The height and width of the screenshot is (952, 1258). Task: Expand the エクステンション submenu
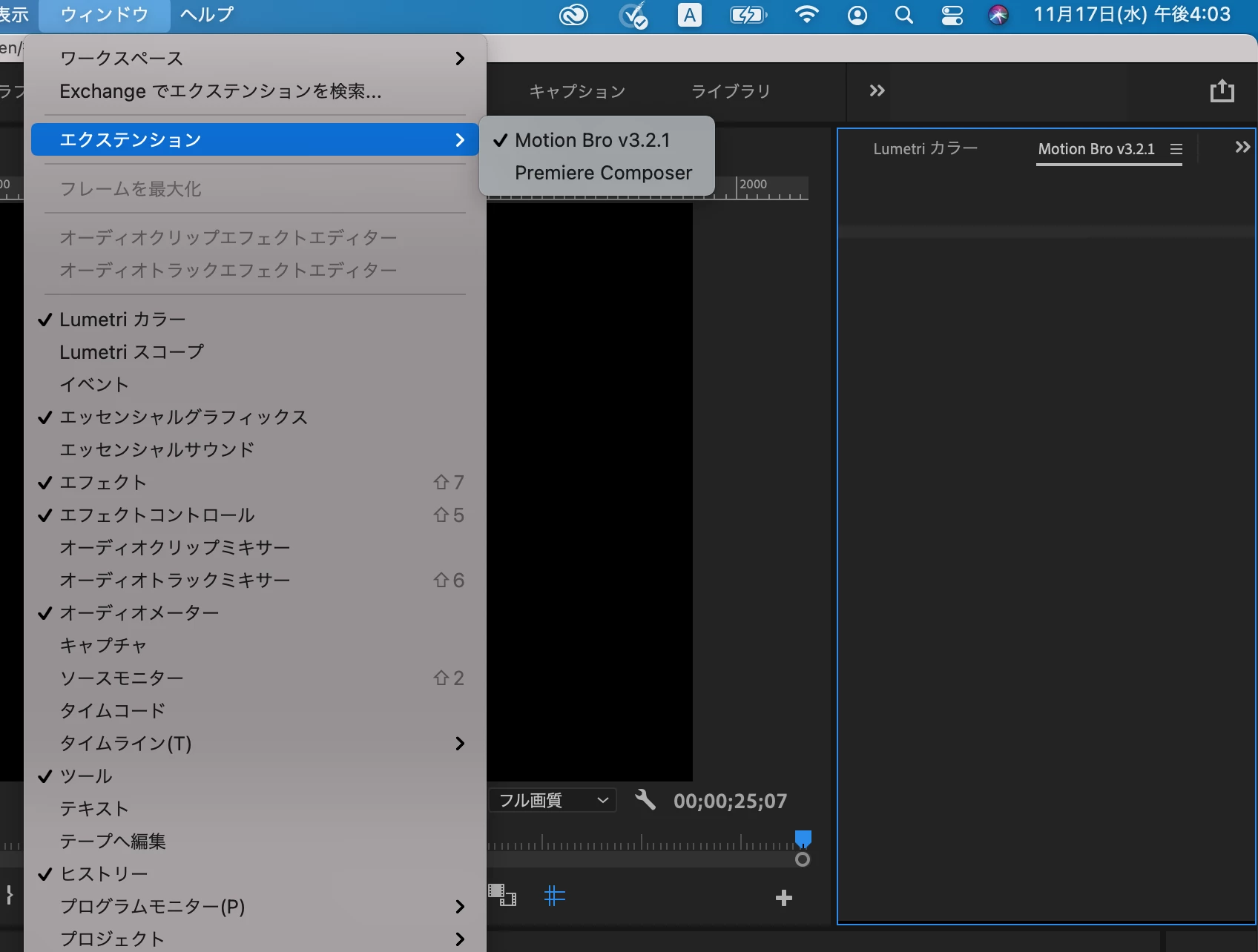(x=255, y=139)
